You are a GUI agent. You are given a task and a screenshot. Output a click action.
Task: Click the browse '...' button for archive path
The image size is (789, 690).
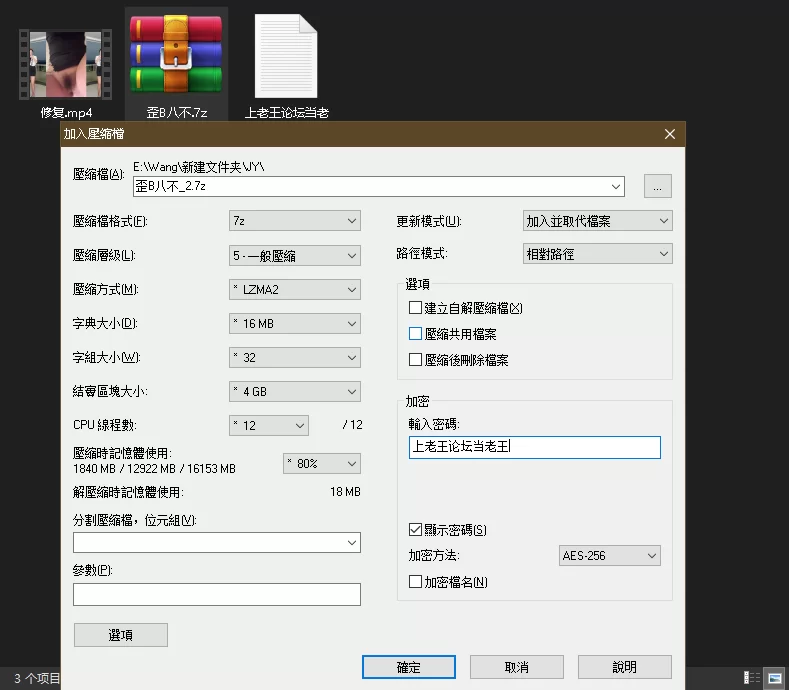657,186
